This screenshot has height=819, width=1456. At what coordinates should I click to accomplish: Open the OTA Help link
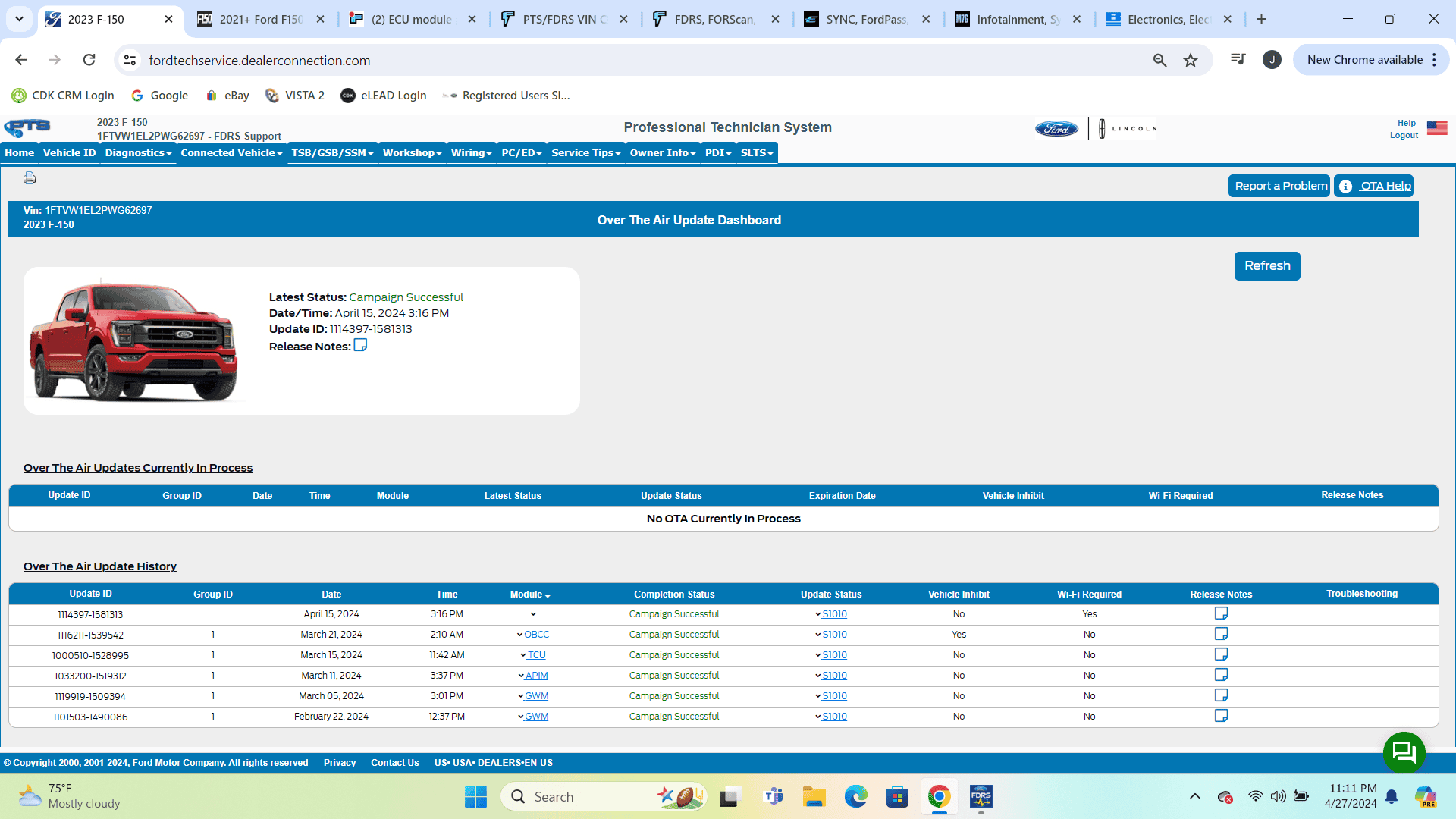(x=1385, y=186)
